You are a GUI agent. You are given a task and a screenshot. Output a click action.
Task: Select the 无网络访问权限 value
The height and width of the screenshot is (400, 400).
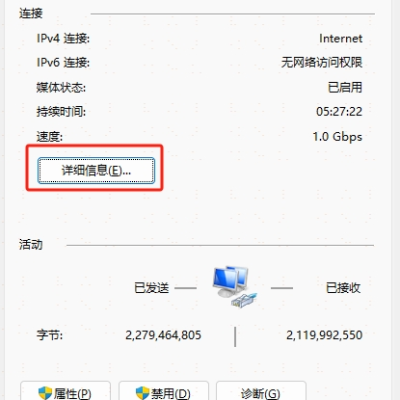[x=322, y=62]
